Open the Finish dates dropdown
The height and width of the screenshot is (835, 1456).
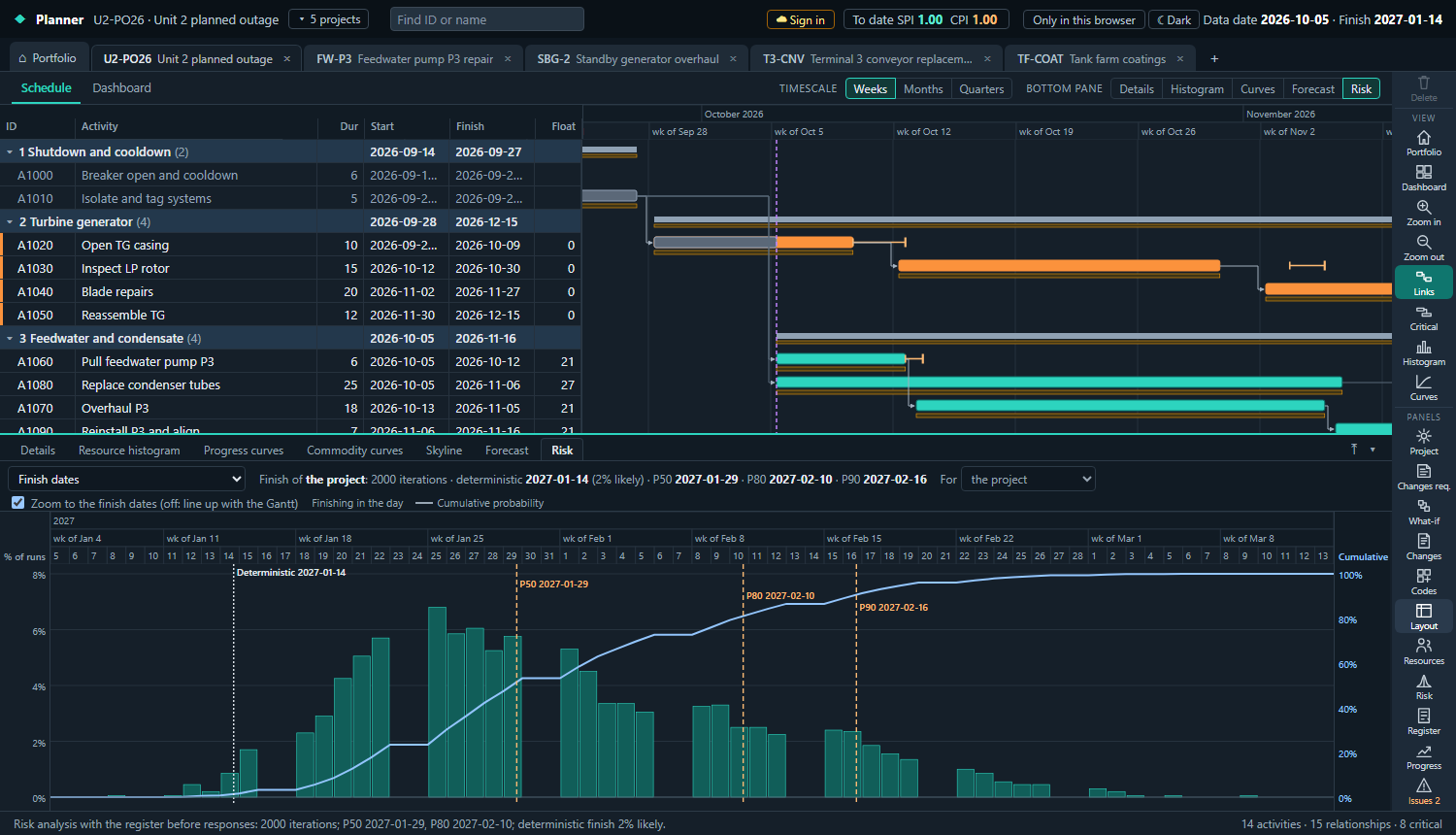tap(126, 479)
